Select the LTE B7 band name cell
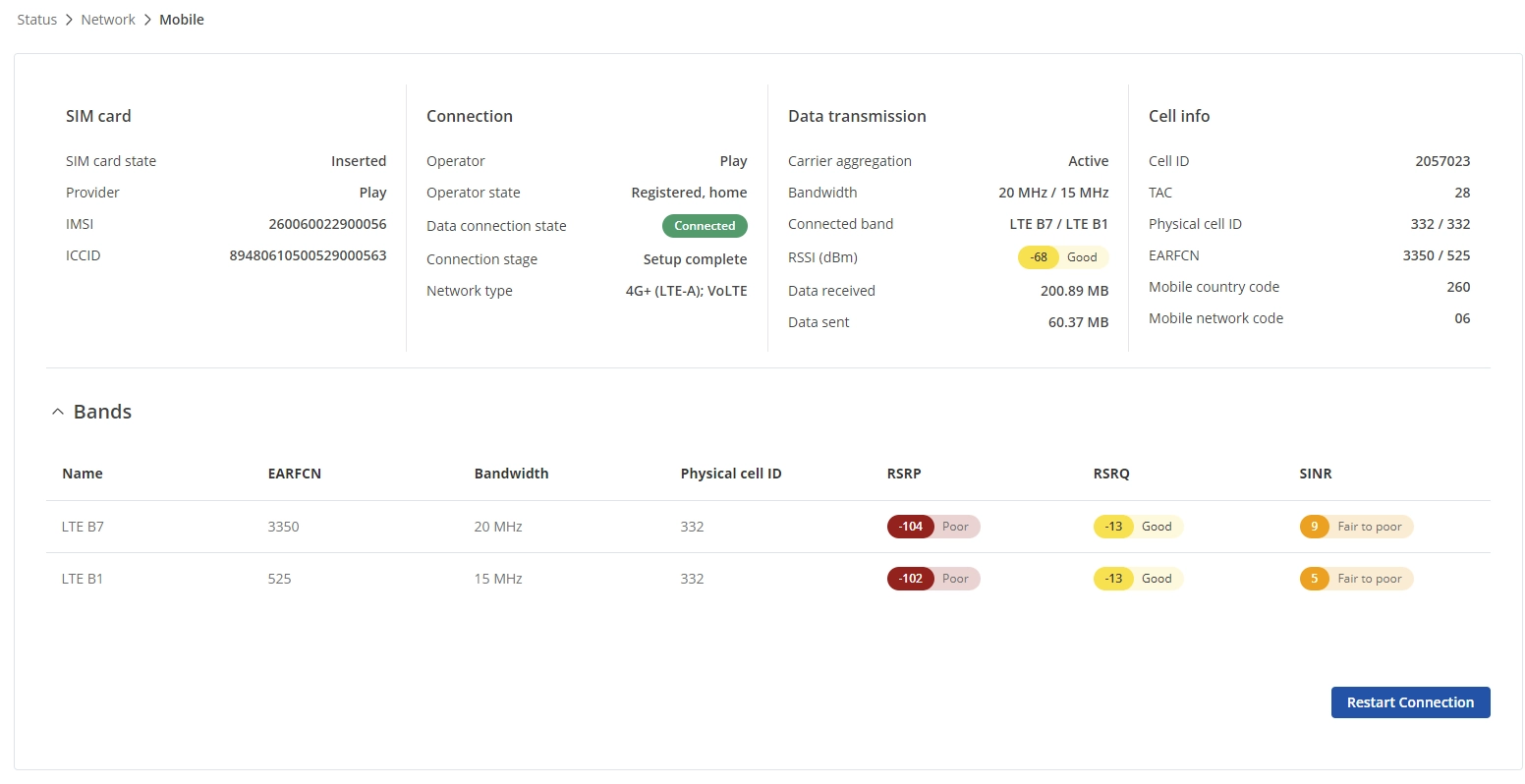1525x784 pixels. click(83, 527)
